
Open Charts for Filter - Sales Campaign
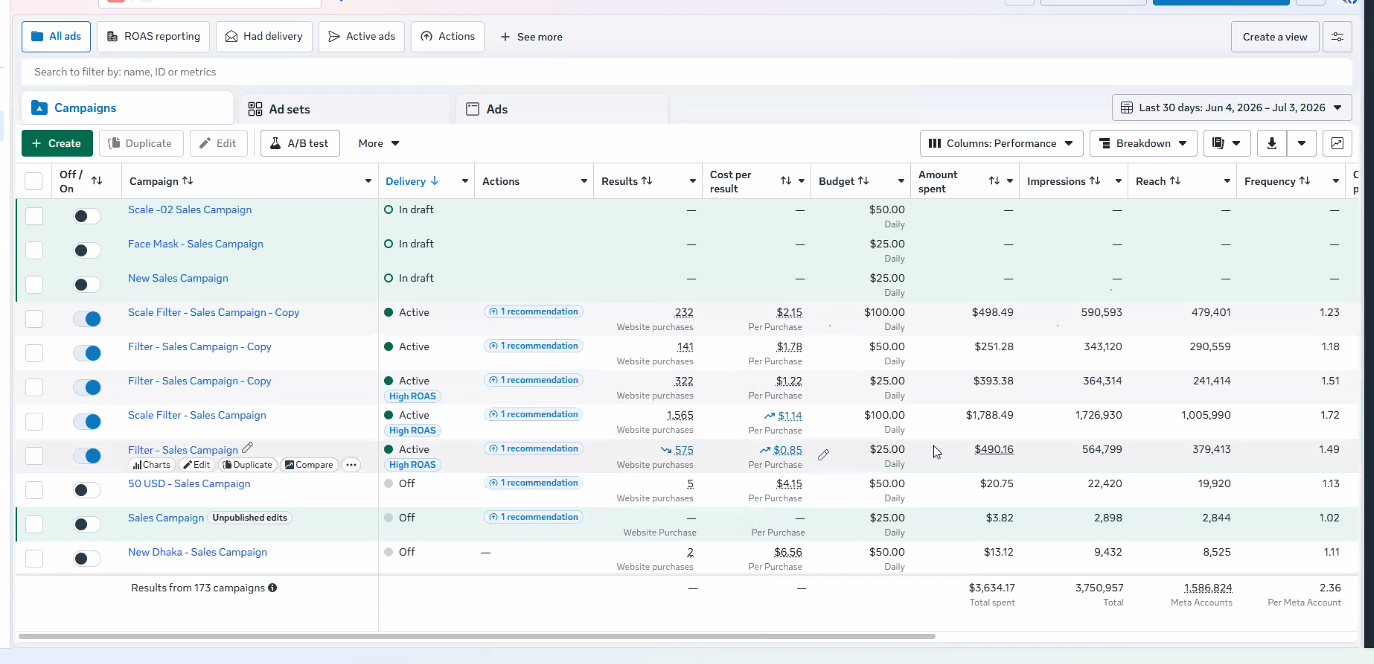point(152,465)
